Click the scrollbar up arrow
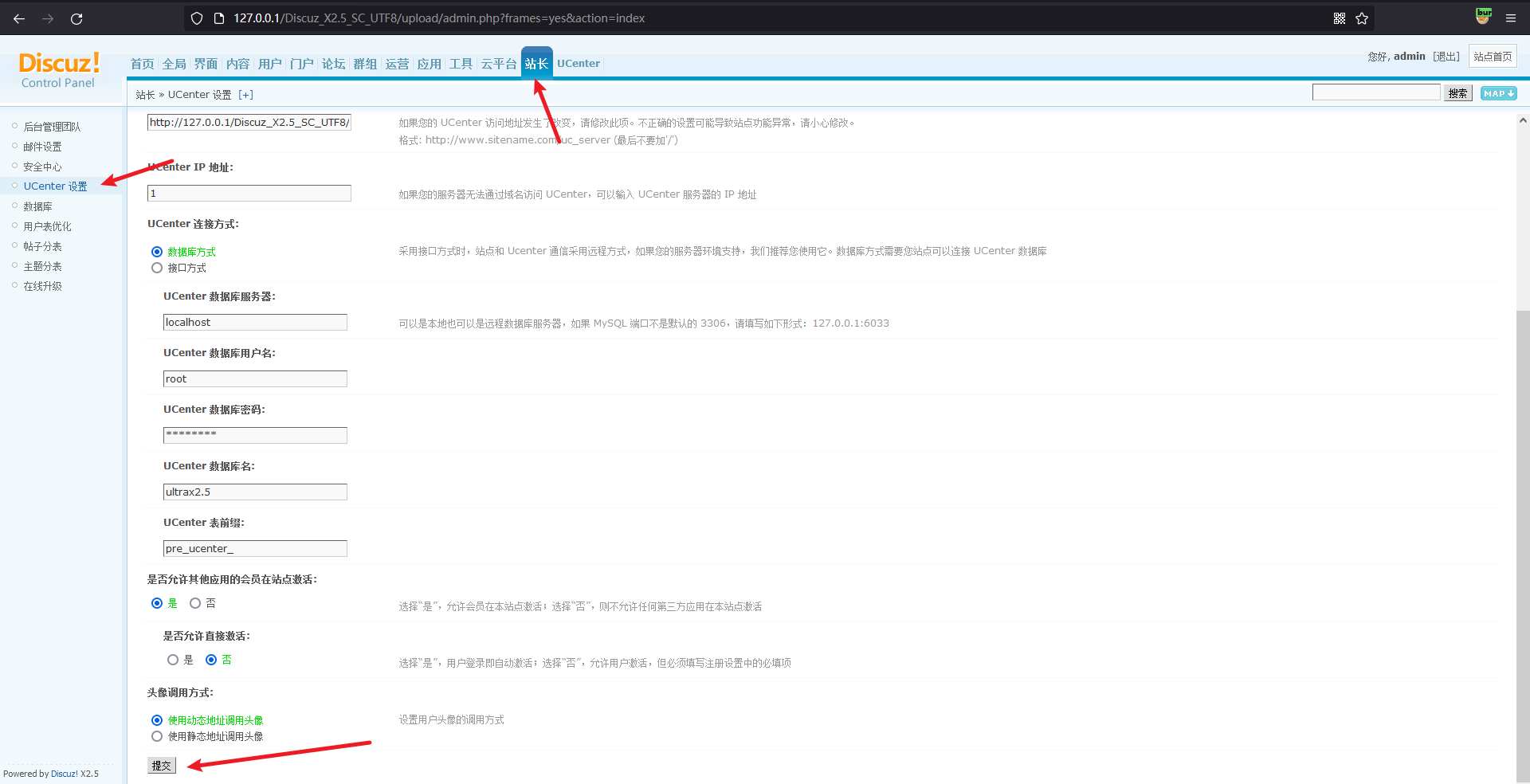Image resolution: width=1530 pixels, height=784 pixels. pos(1523,121)
